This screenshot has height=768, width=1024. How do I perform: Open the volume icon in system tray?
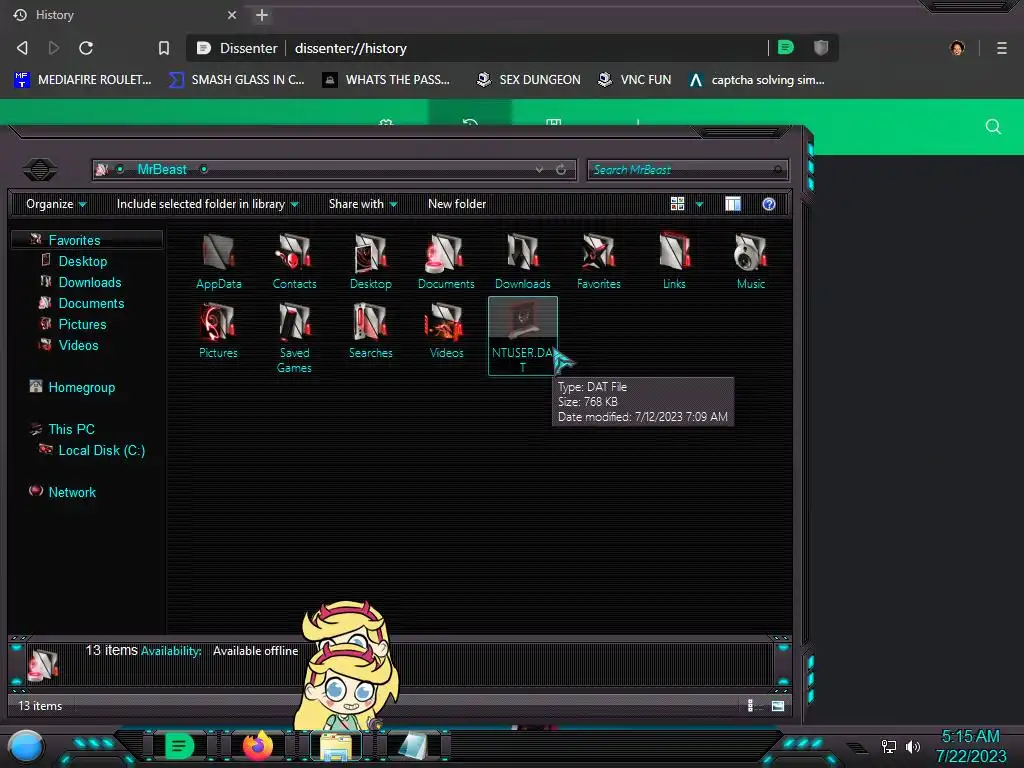912,746
